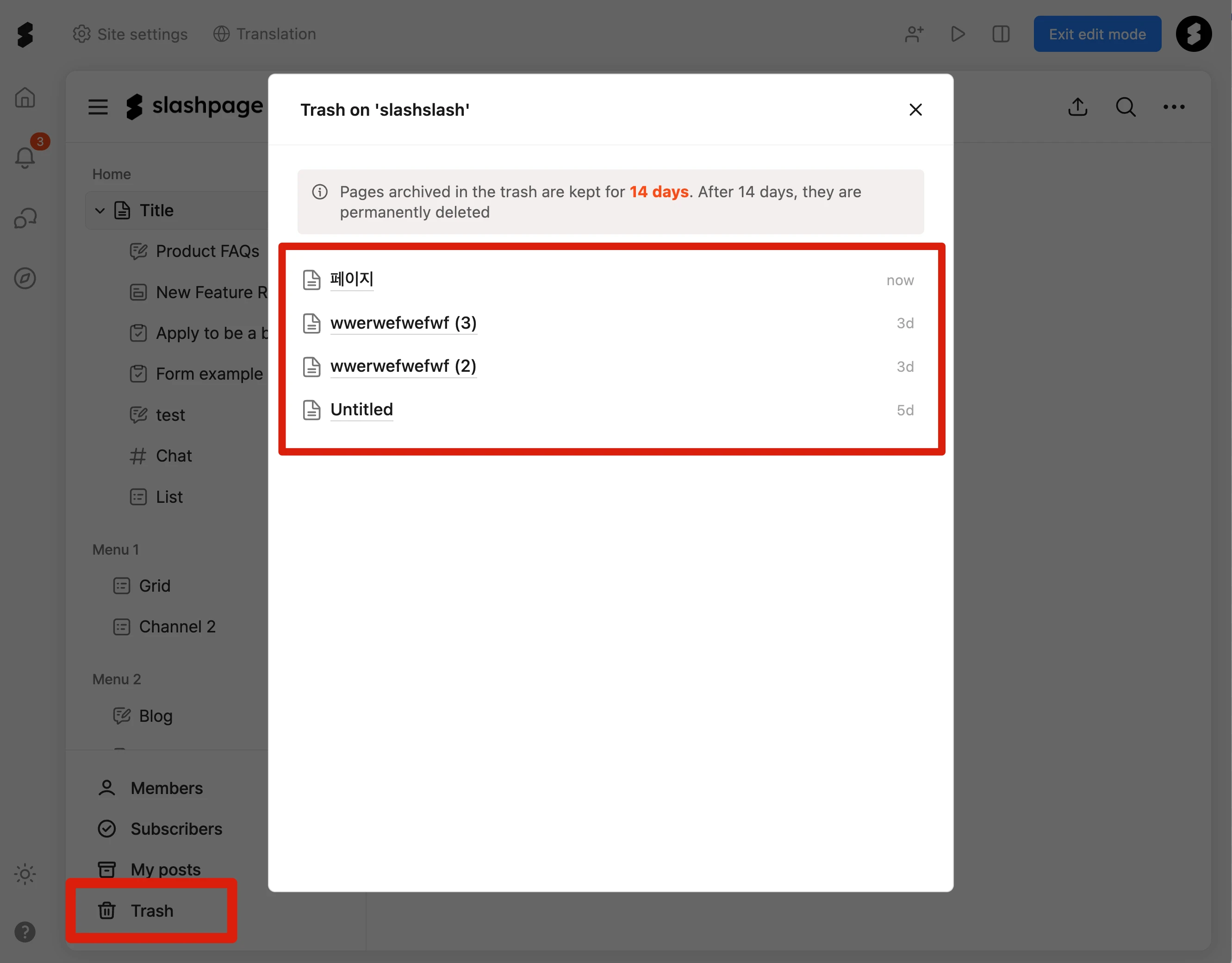1232x963 pixels.
Task: Open notifications bell with 3 badge
Action: [26, 156]
